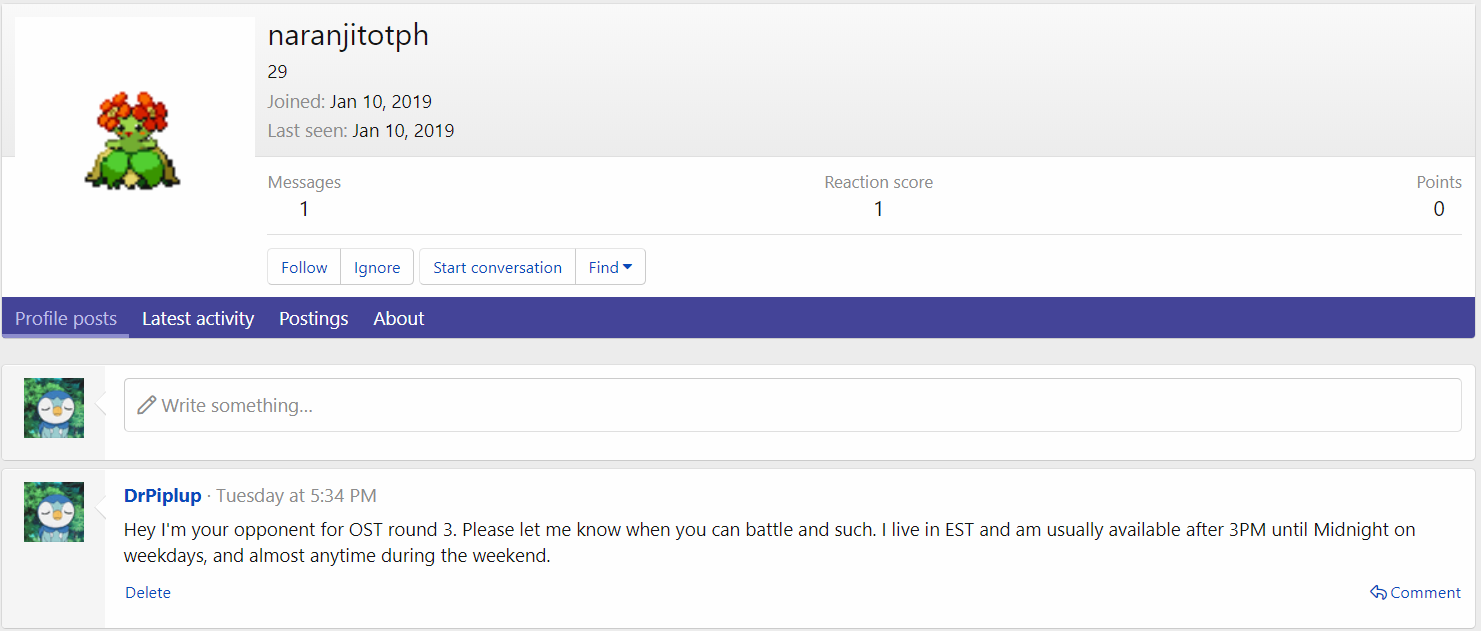Click the Reaction score value
1481x631 pixels.
878,209
